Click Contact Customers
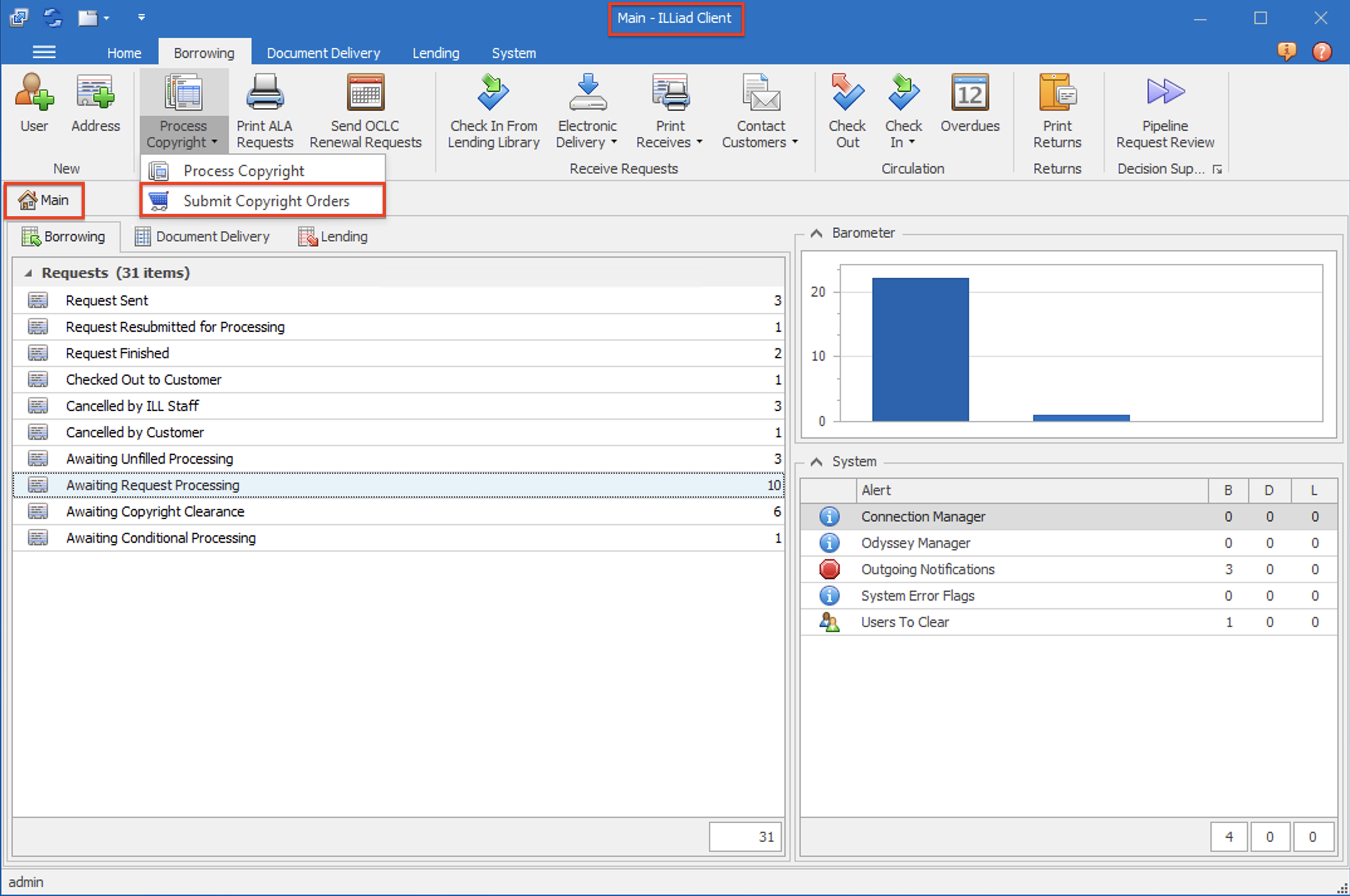Screen dimensions: 1350x896 (x=759, y=110)
